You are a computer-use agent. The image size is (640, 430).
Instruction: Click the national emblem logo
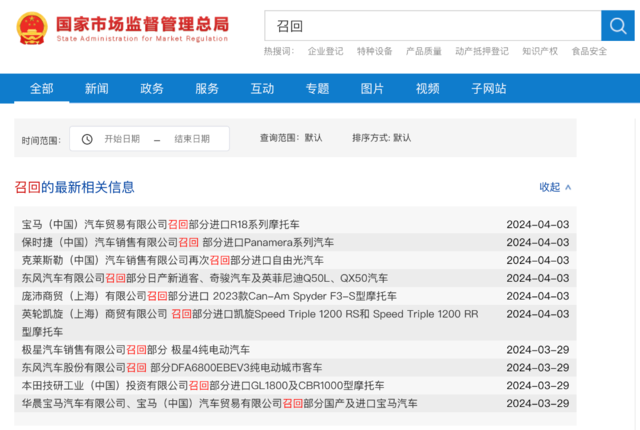30,31
